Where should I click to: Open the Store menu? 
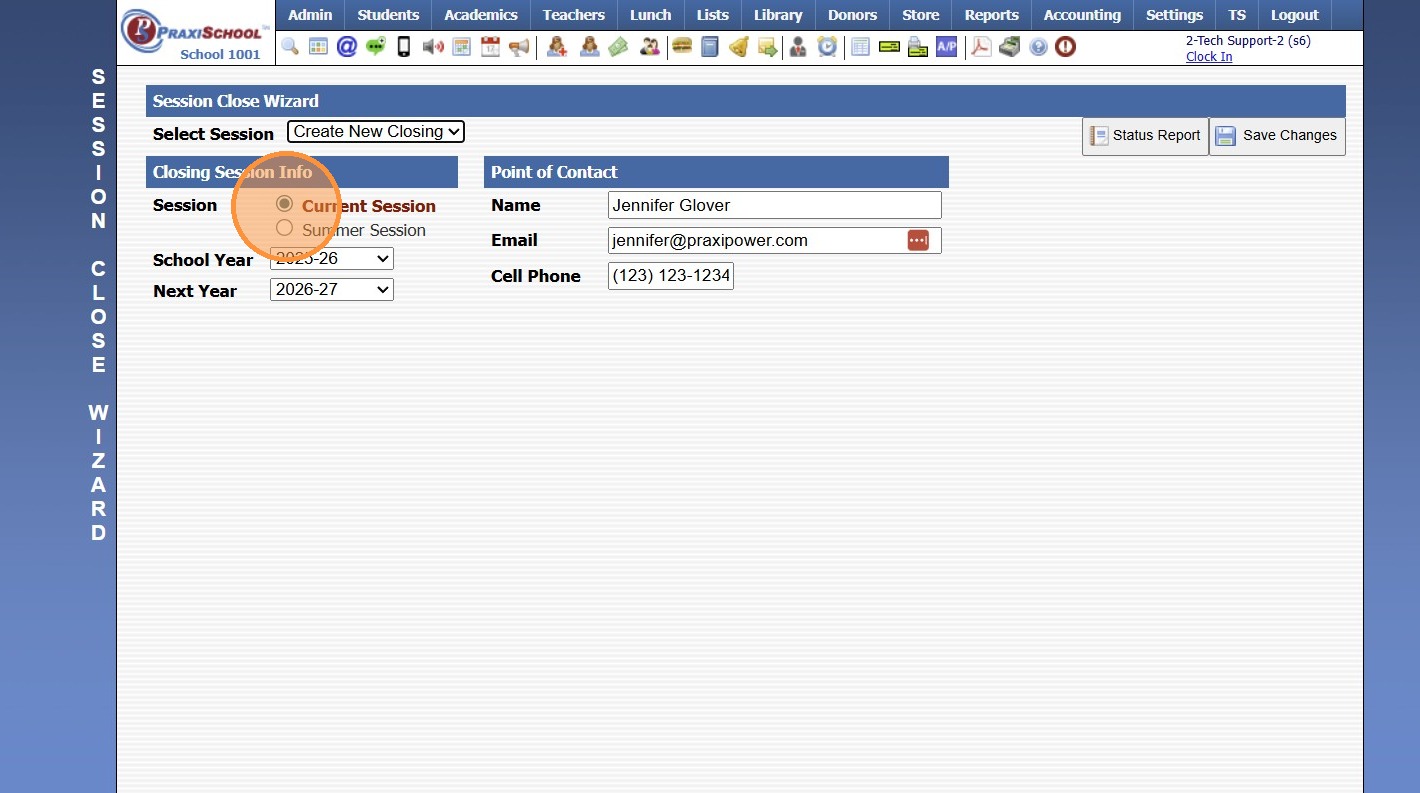pyautogui.click(x=921, y=15)
